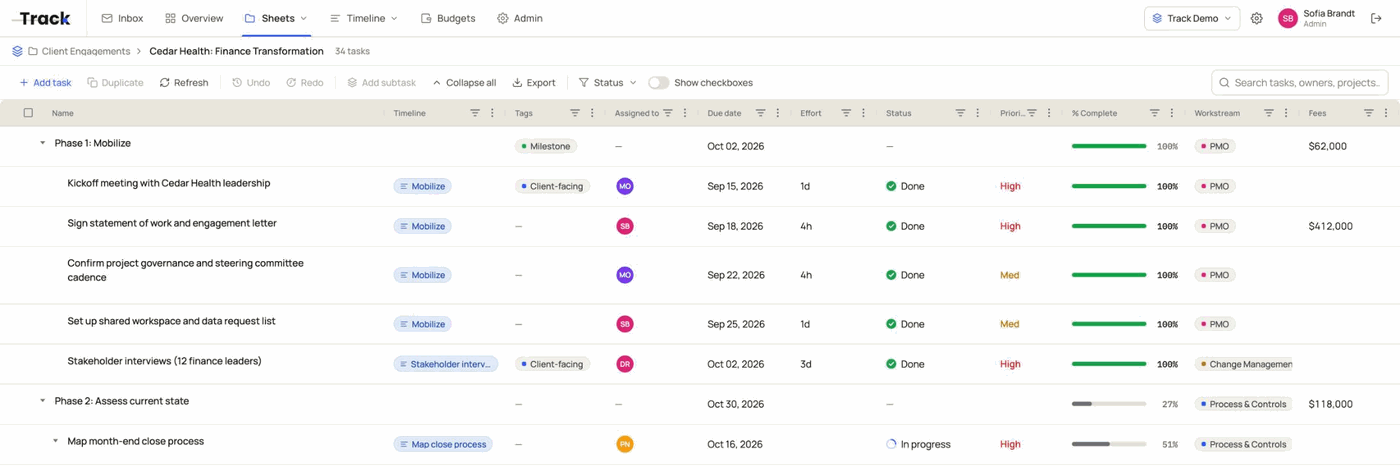Click the filter icon in the Workstream column
Viewport: 1400px width, 466px height.
pos(1269,113)
